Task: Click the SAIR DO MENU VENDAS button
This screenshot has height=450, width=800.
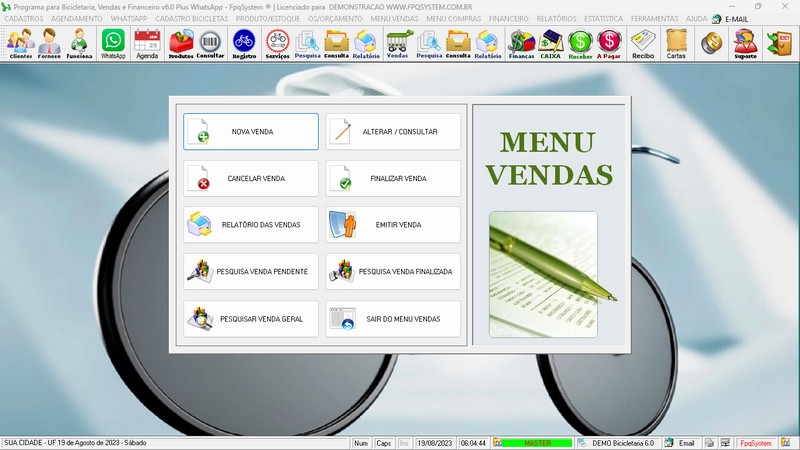Action: pos(393,319)
